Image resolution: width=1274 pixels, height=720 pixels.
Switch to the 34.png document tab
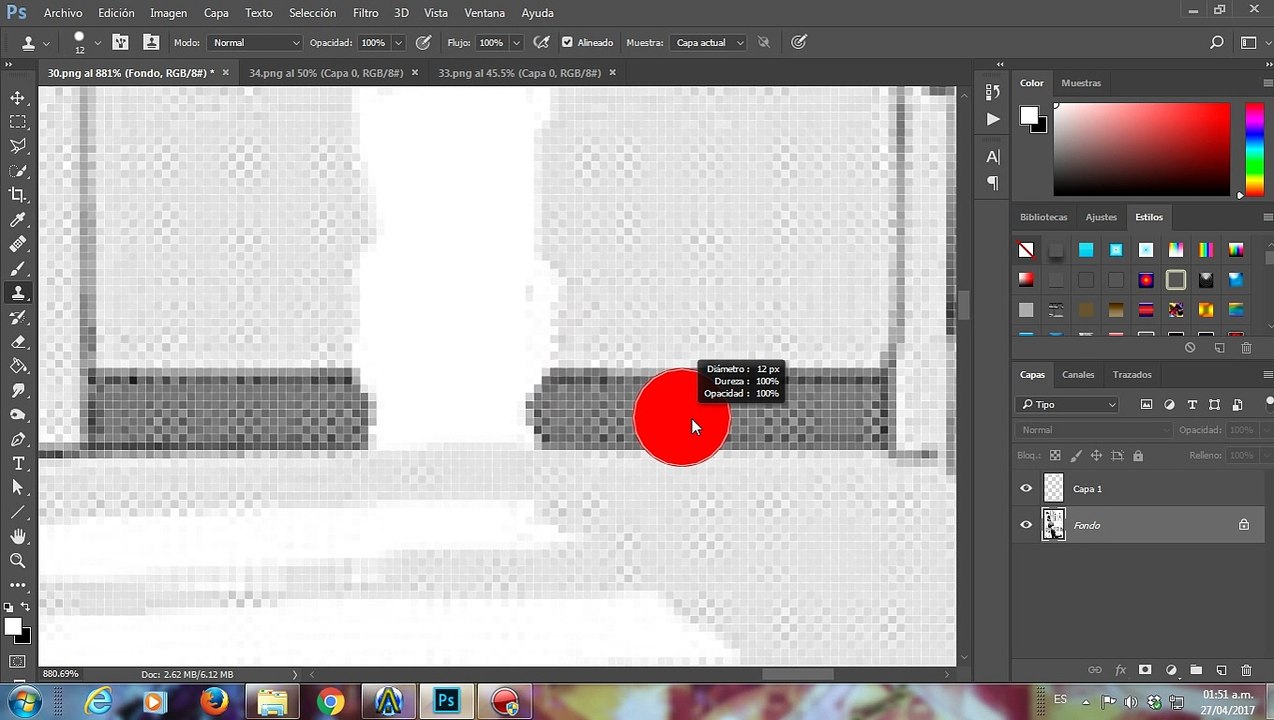point(326,73)
